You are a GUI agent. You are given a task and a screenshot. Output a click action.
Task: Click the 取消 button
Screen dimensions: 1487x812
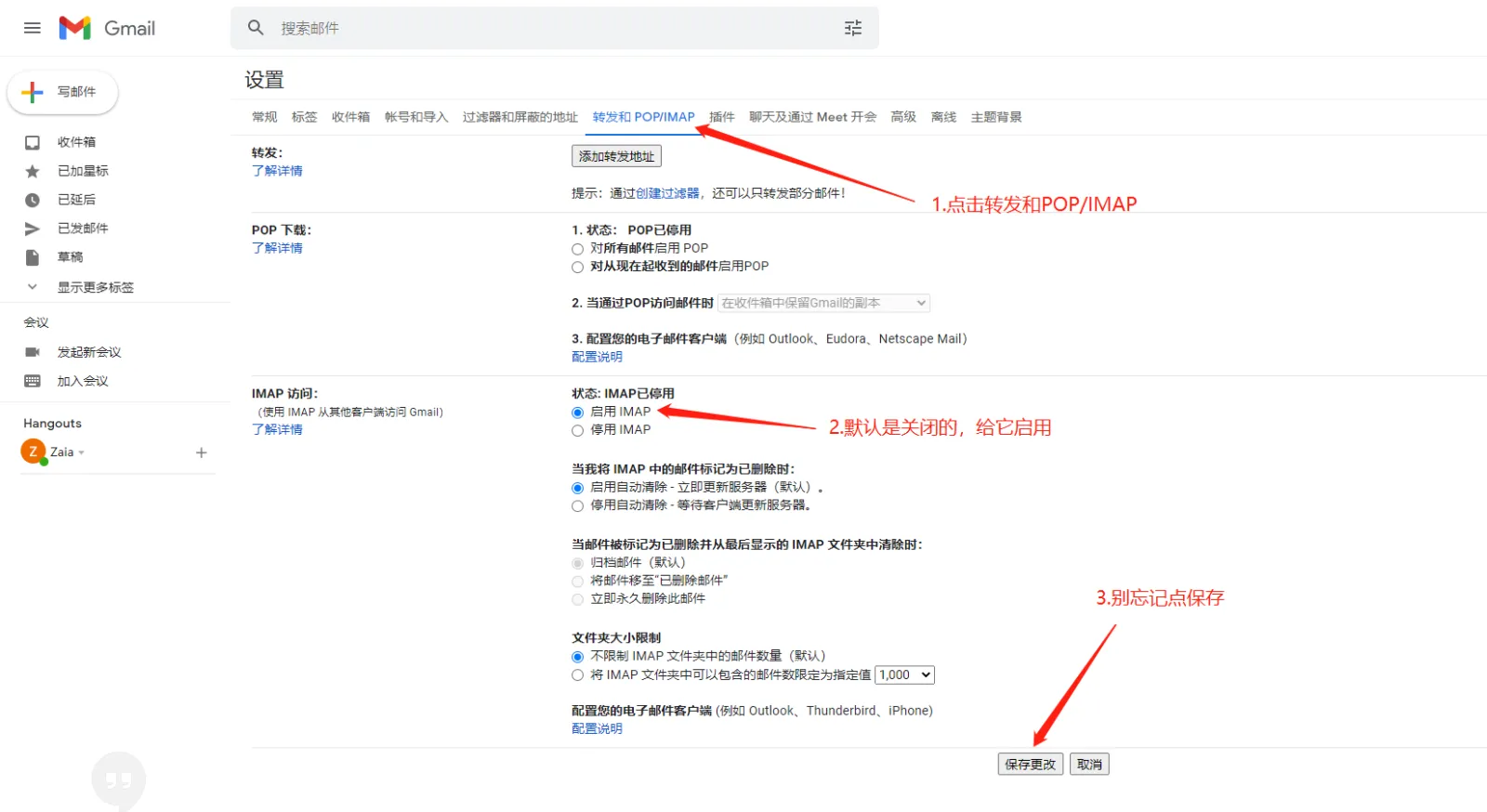click(1089, 765)
